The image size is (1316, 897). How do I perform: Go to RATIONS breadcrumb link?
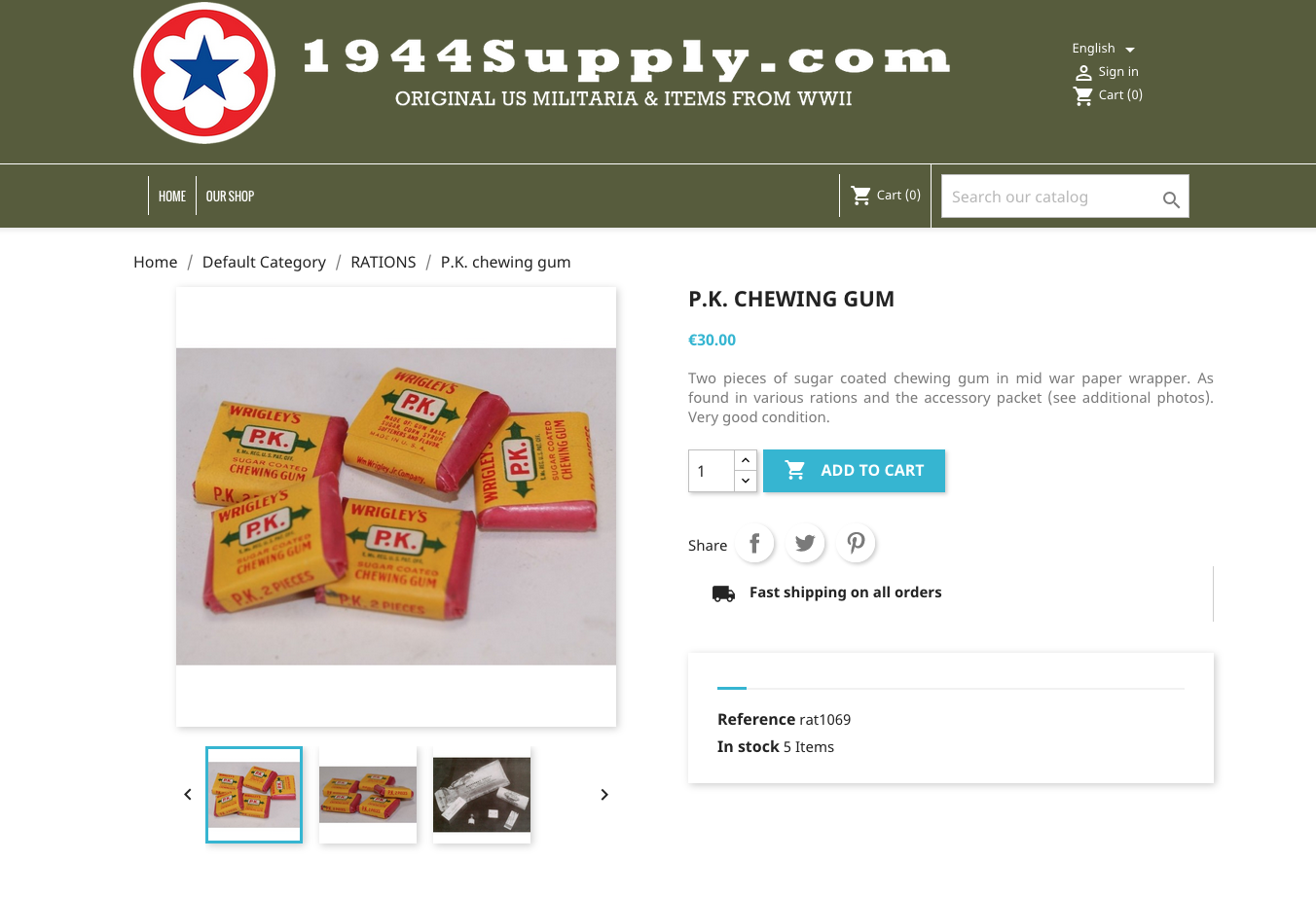(x=384, y=262)
